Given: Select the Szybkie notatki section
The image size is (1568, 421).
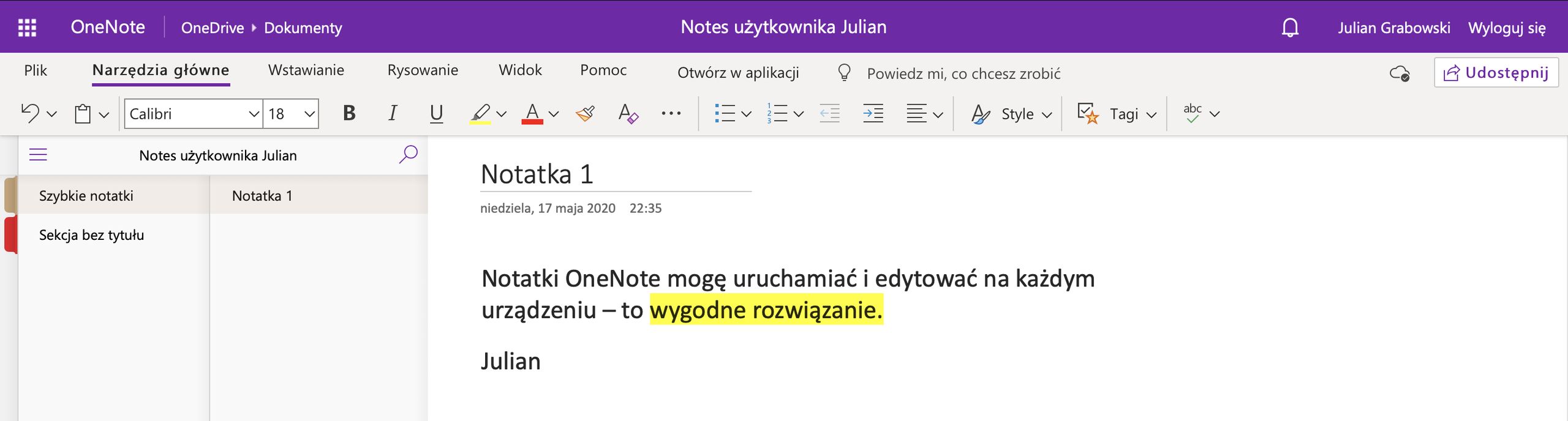Looking at the screenshot, I should coord(114,196).
